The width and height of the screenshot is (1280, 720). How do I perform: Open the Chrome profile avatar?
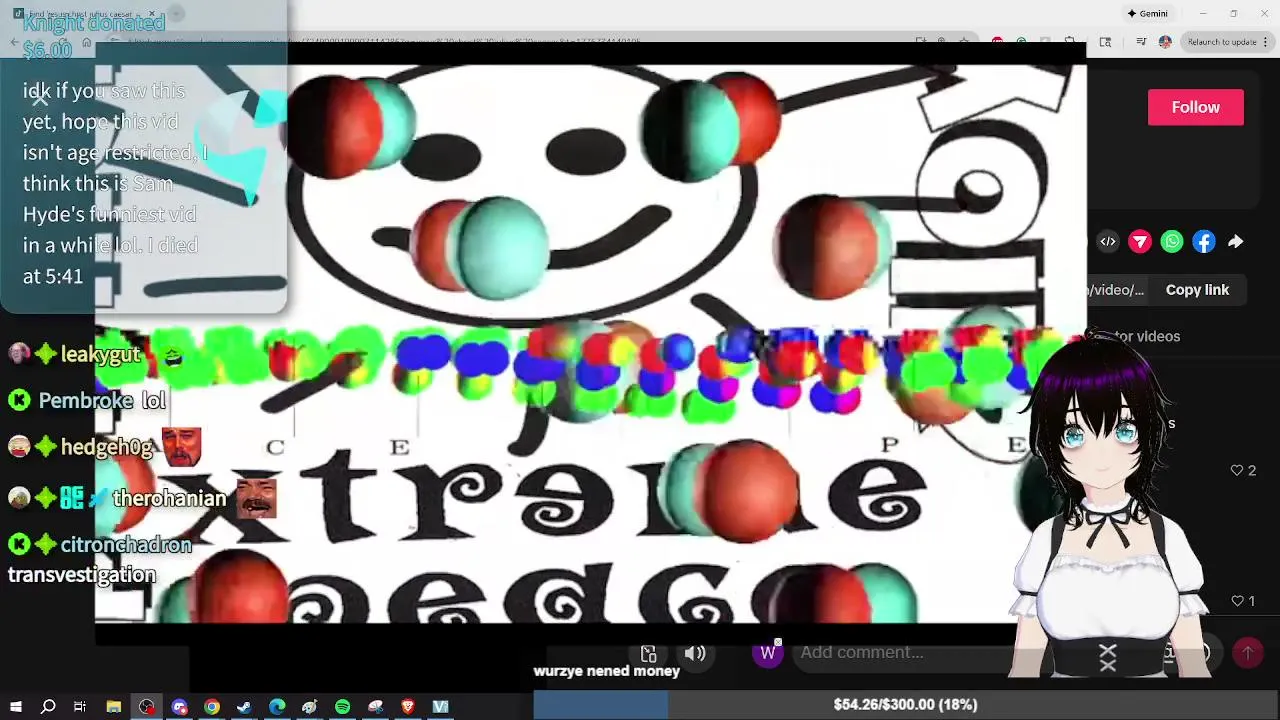tap(1165, 42)
